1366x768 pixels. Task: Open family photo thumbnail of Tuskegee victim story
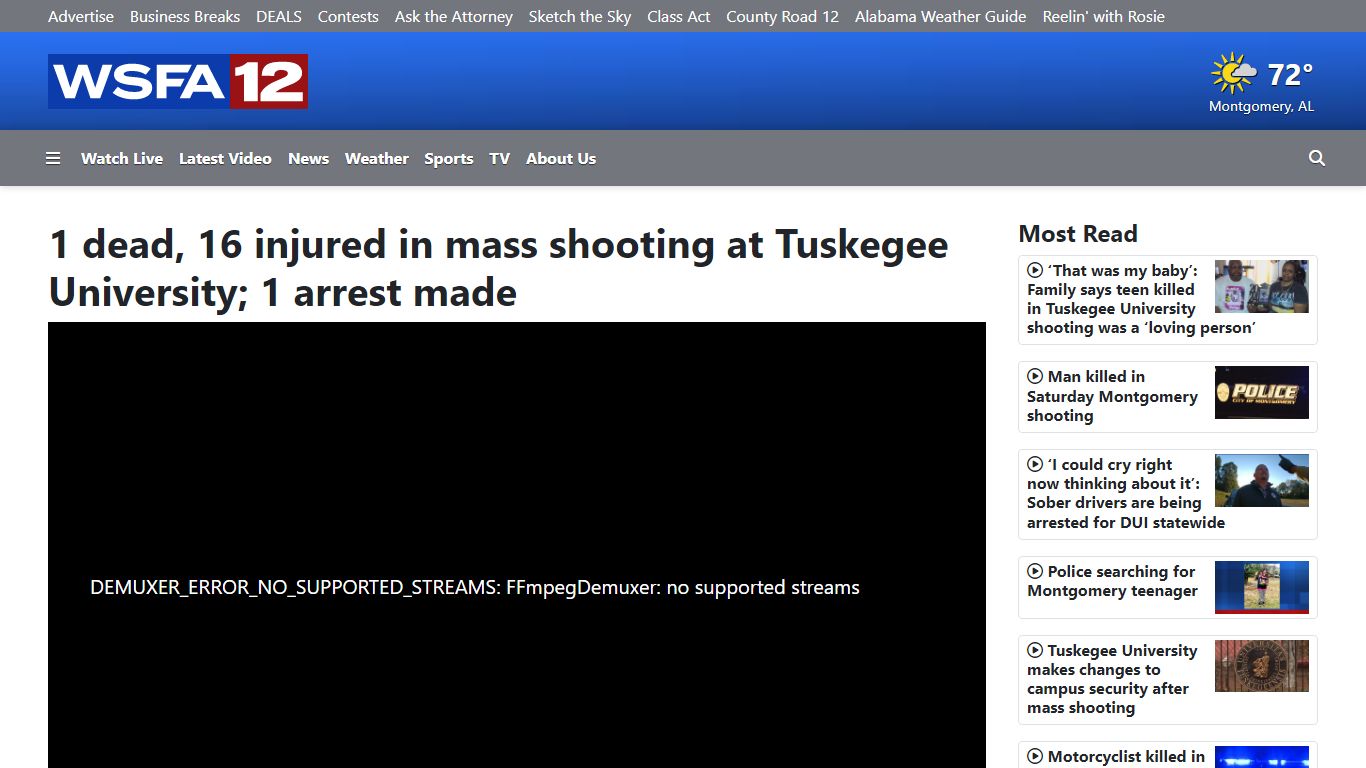click(x=1262, y=286)
